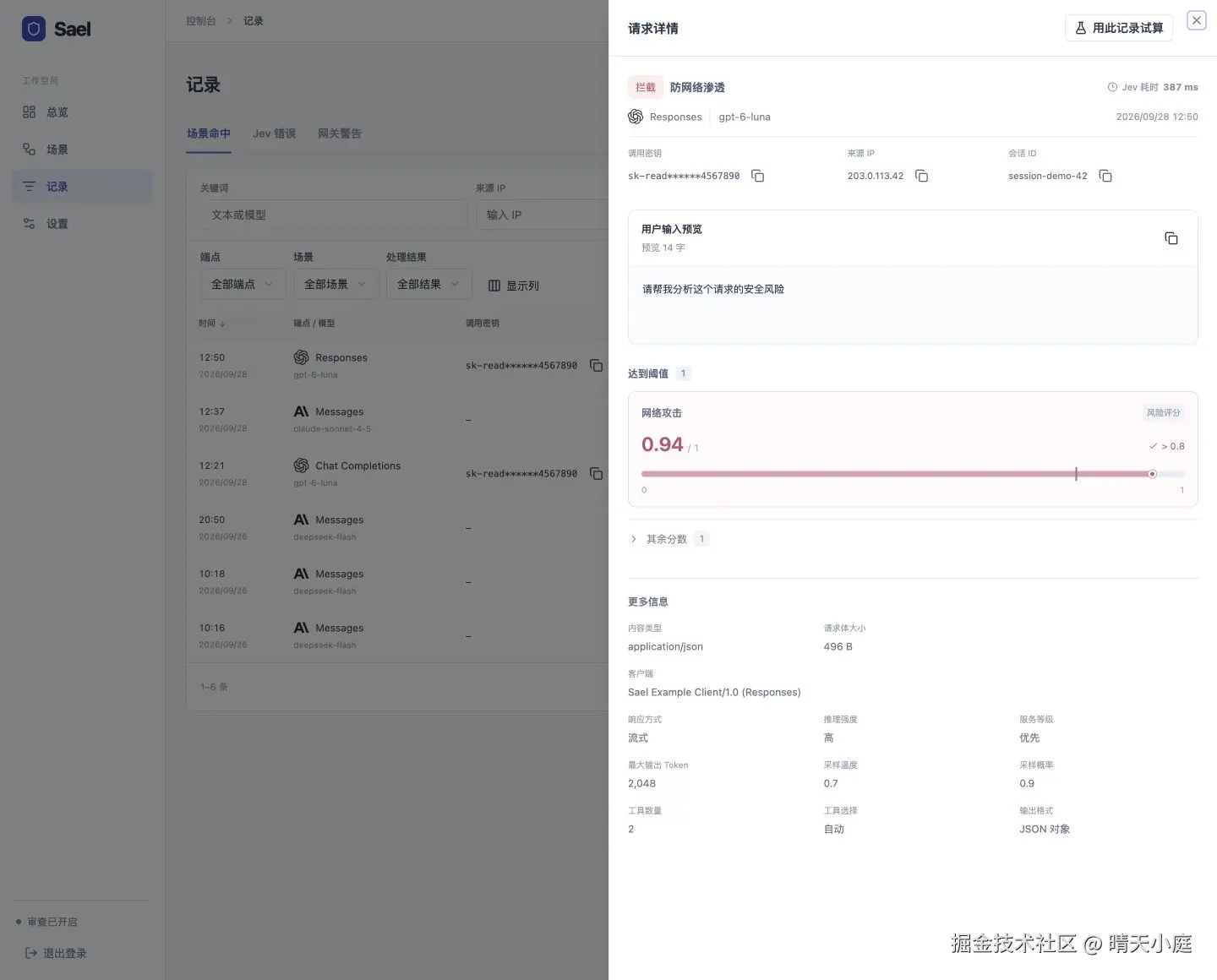Click the 用此记录试算 button
Image resolution: width=1217 pixels, height=980 pixels.
pos(1119,28)
